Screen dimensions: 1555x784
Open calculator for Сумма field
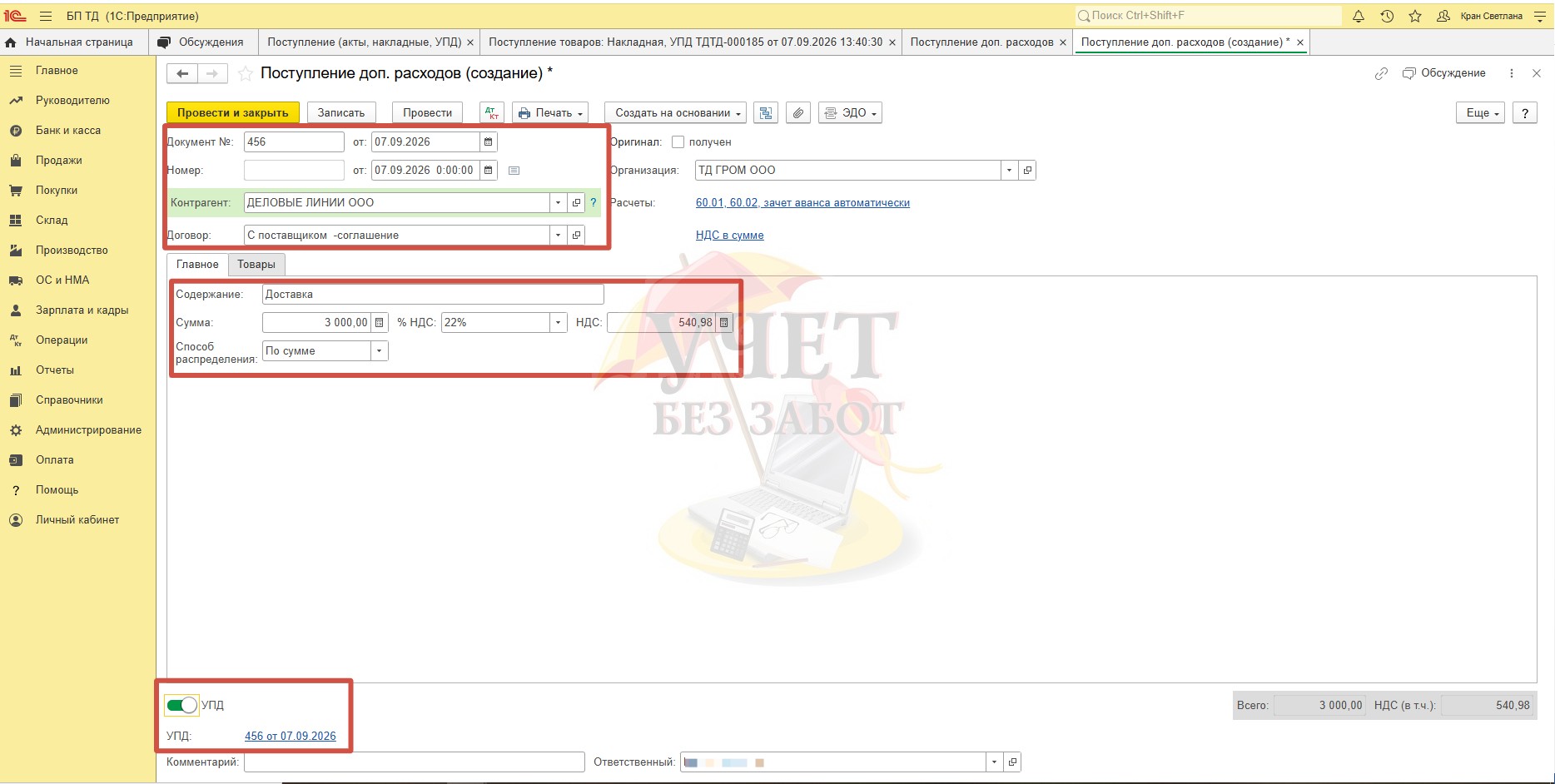coord(380,322)
